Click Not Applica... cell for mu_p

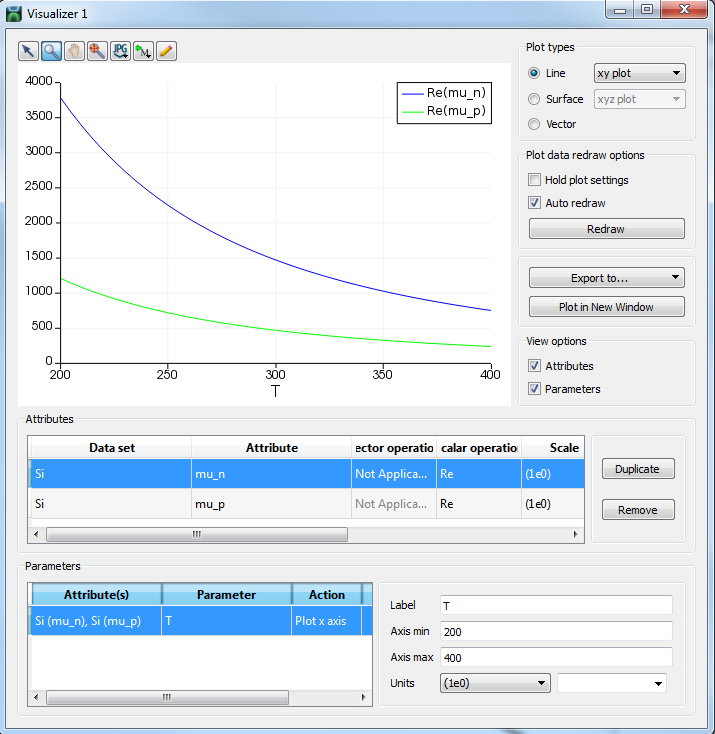coord(394,504)
